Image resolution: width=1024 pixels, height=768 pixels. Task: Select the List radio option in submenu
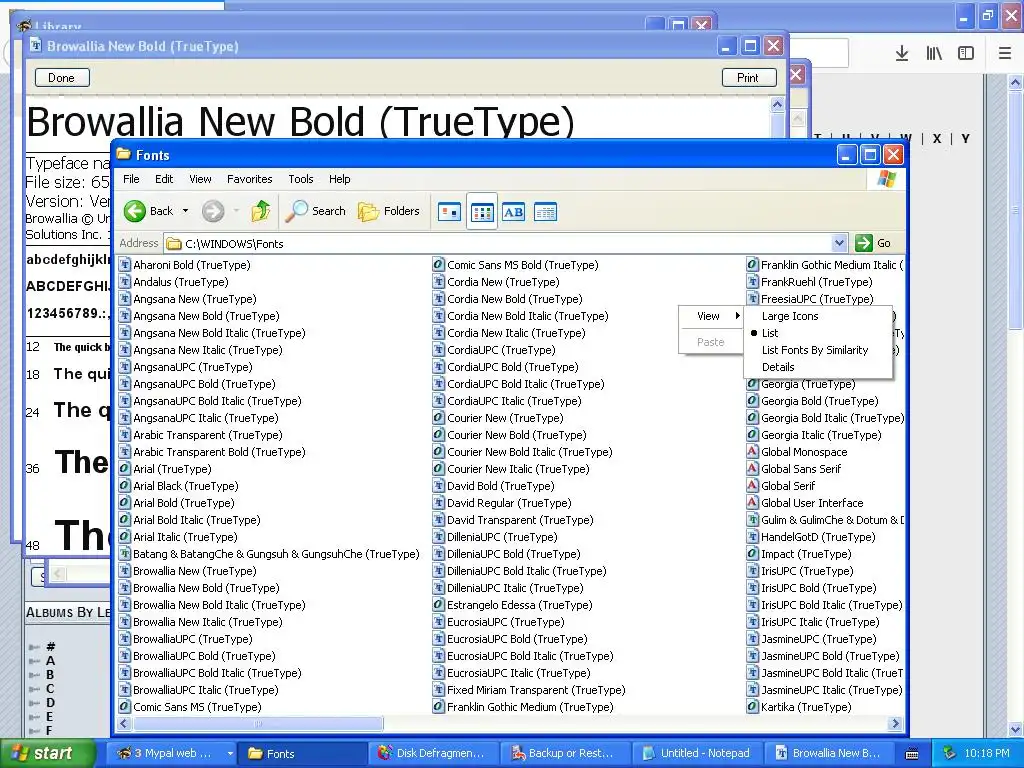(818, 333)
